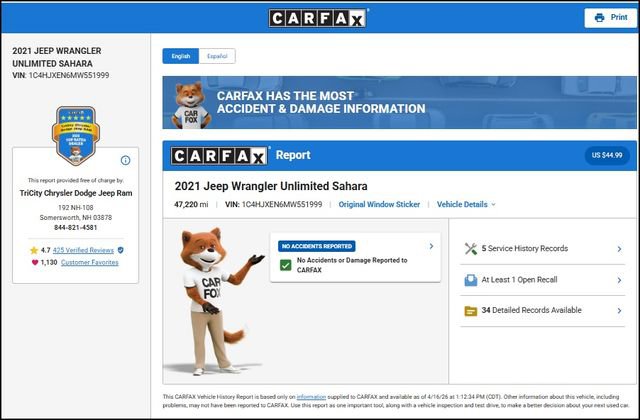
Task: Click the green checkmark accident icon
Action: (286, 265)
